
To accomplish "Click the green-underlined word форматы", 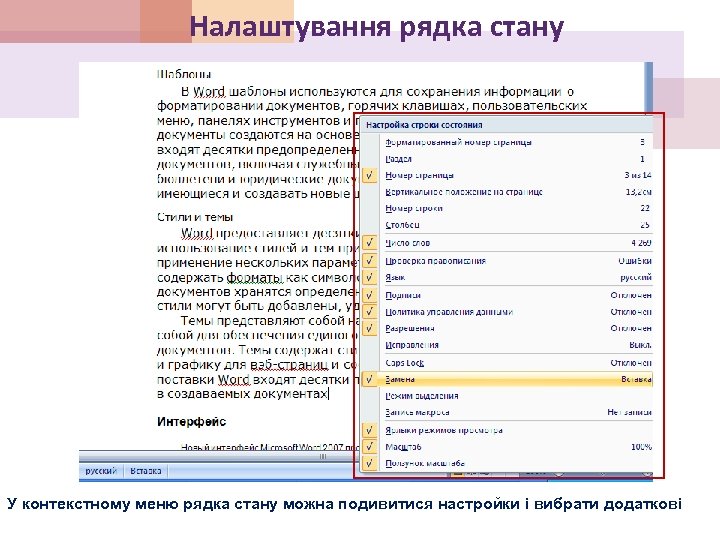I will tap(254, 278).
